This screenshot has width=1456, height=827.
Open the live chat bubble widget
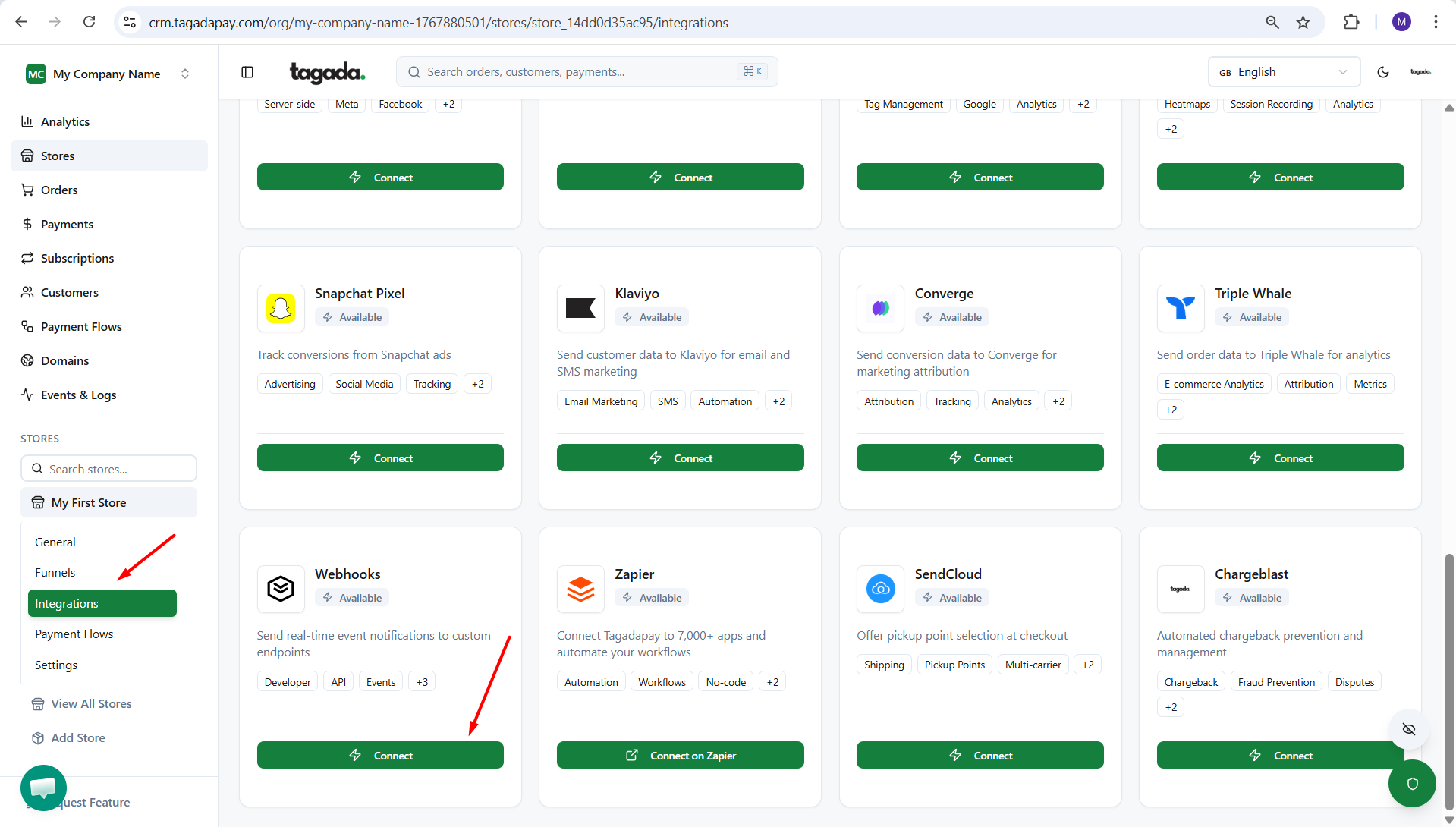pos(43,788)
